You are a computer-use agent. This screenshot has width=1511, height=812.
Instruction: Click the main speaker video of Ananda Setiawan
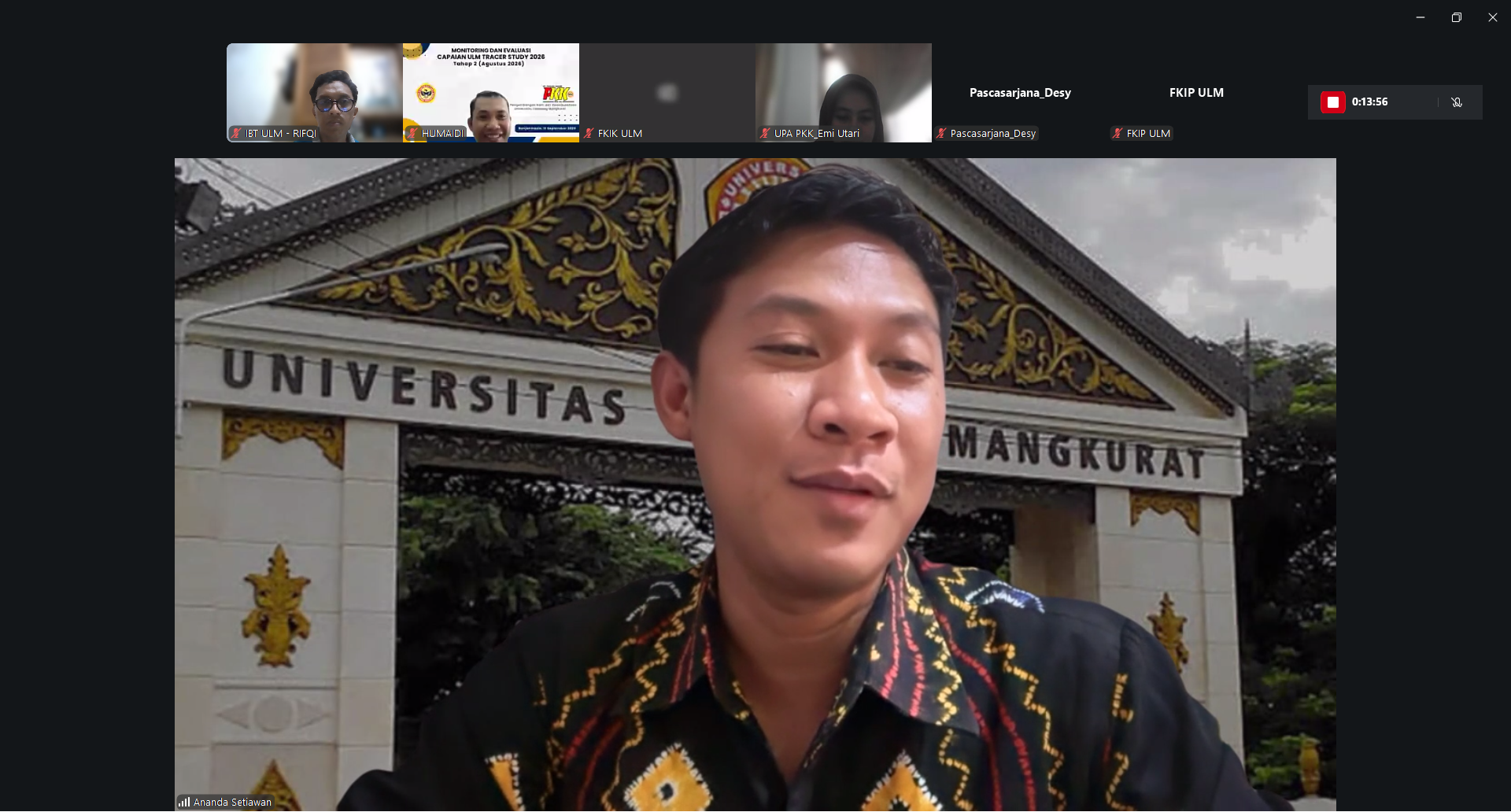[755, 485]
